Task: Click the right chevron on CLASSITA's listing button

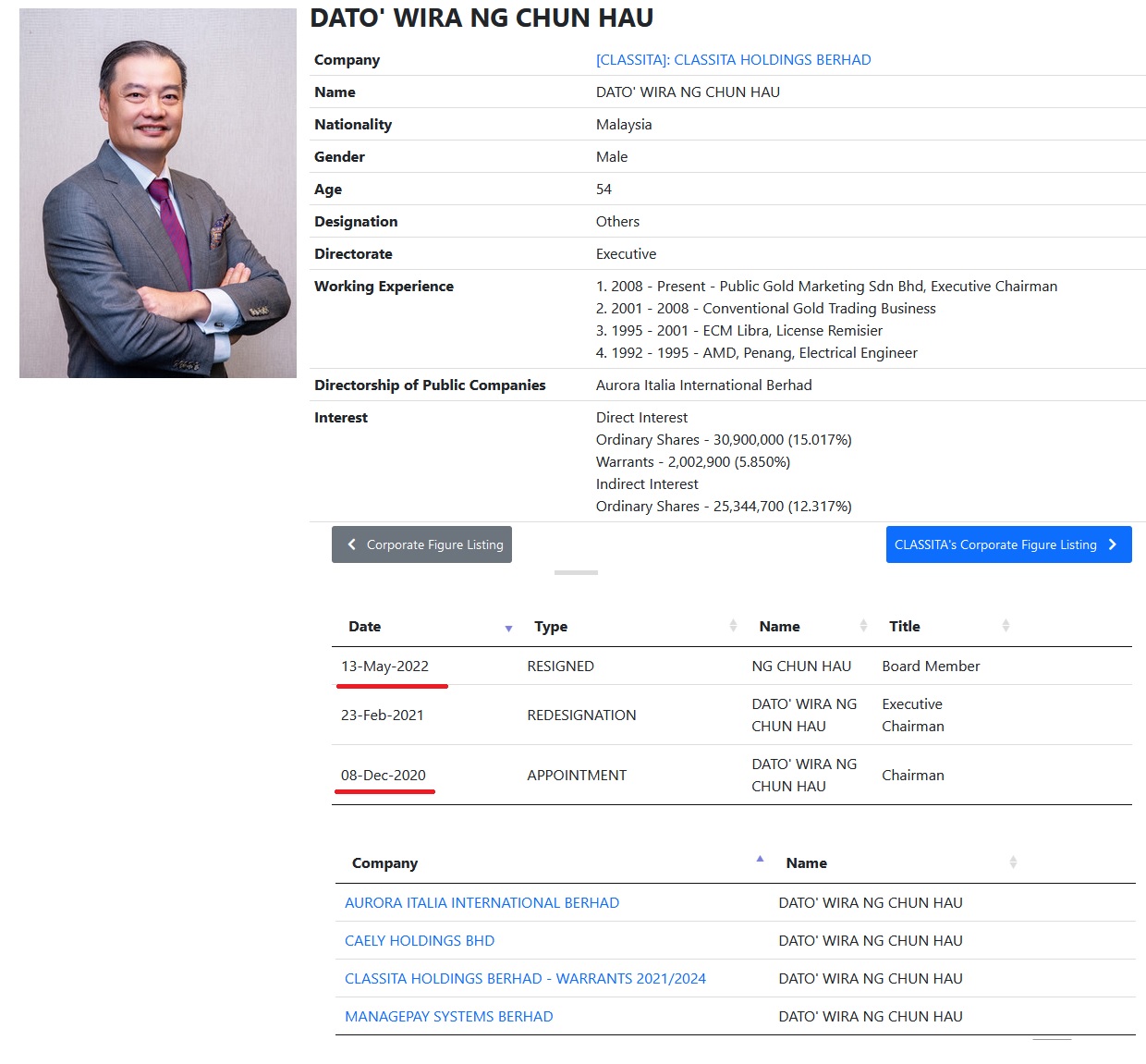Action: 1112,544
